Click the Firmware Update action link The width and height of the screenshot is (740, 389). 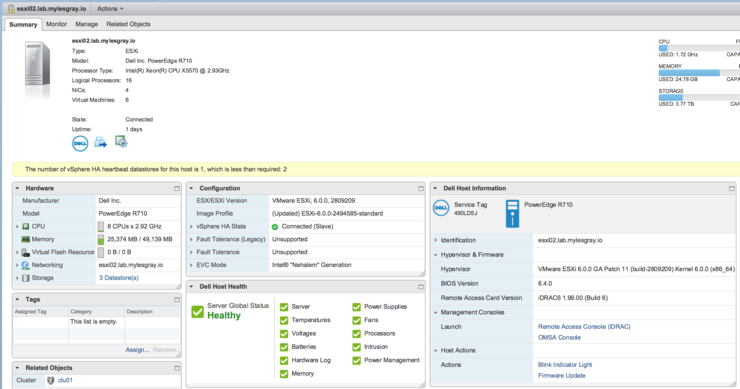tap(562, 376)
